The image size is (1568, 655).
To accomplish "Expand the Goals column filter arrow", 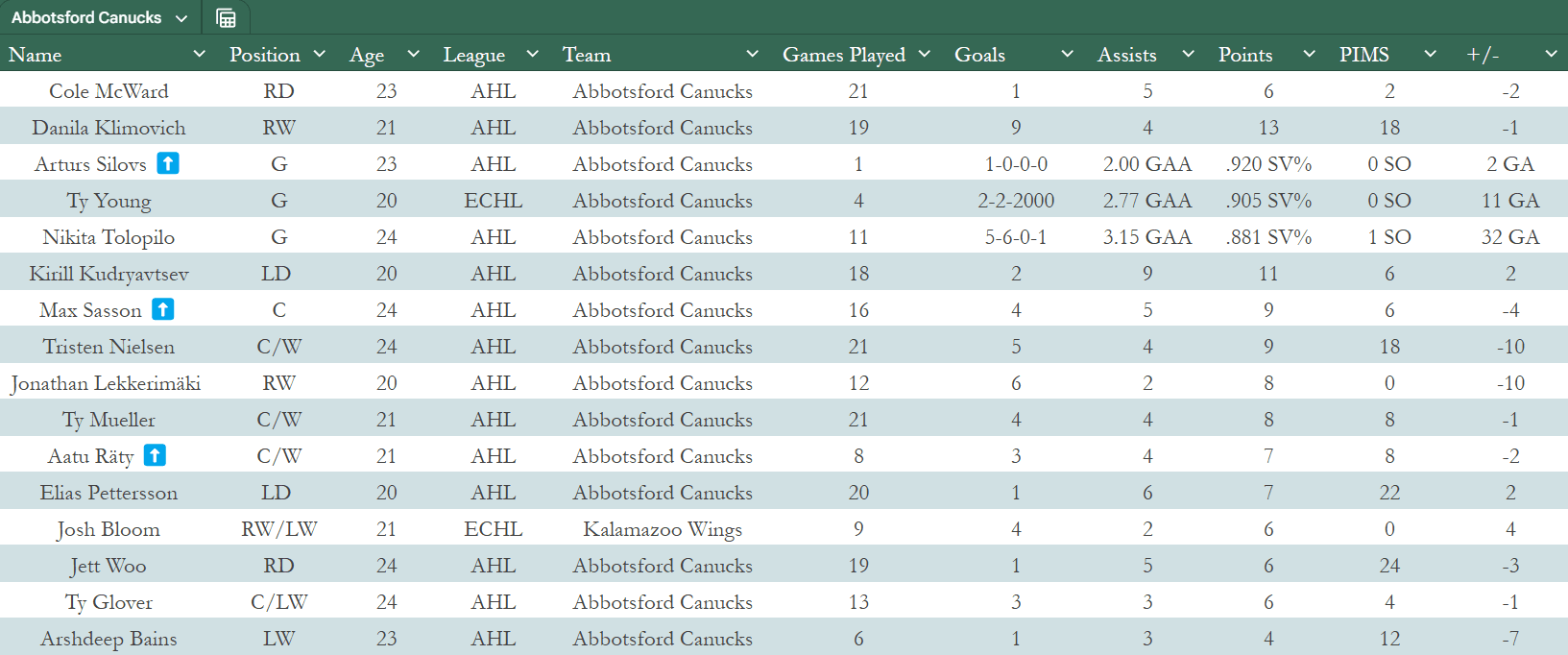I will coord(1067,54).
